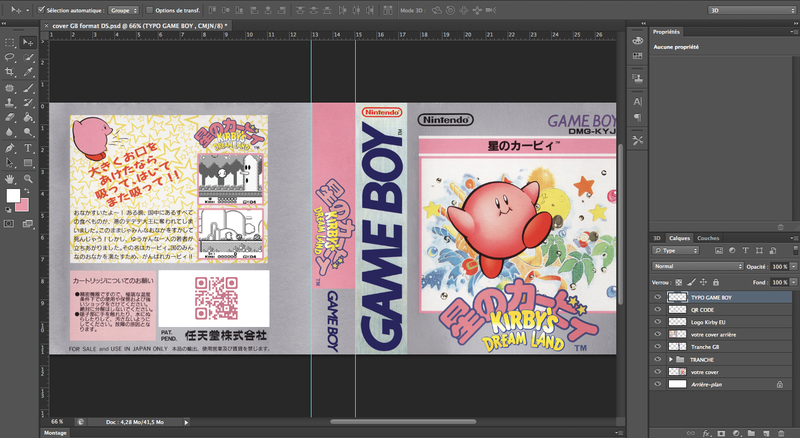The height and width of the screenshot is (438, 800).
Task: Switch to the Couches tab
Action: click(708, 238)
